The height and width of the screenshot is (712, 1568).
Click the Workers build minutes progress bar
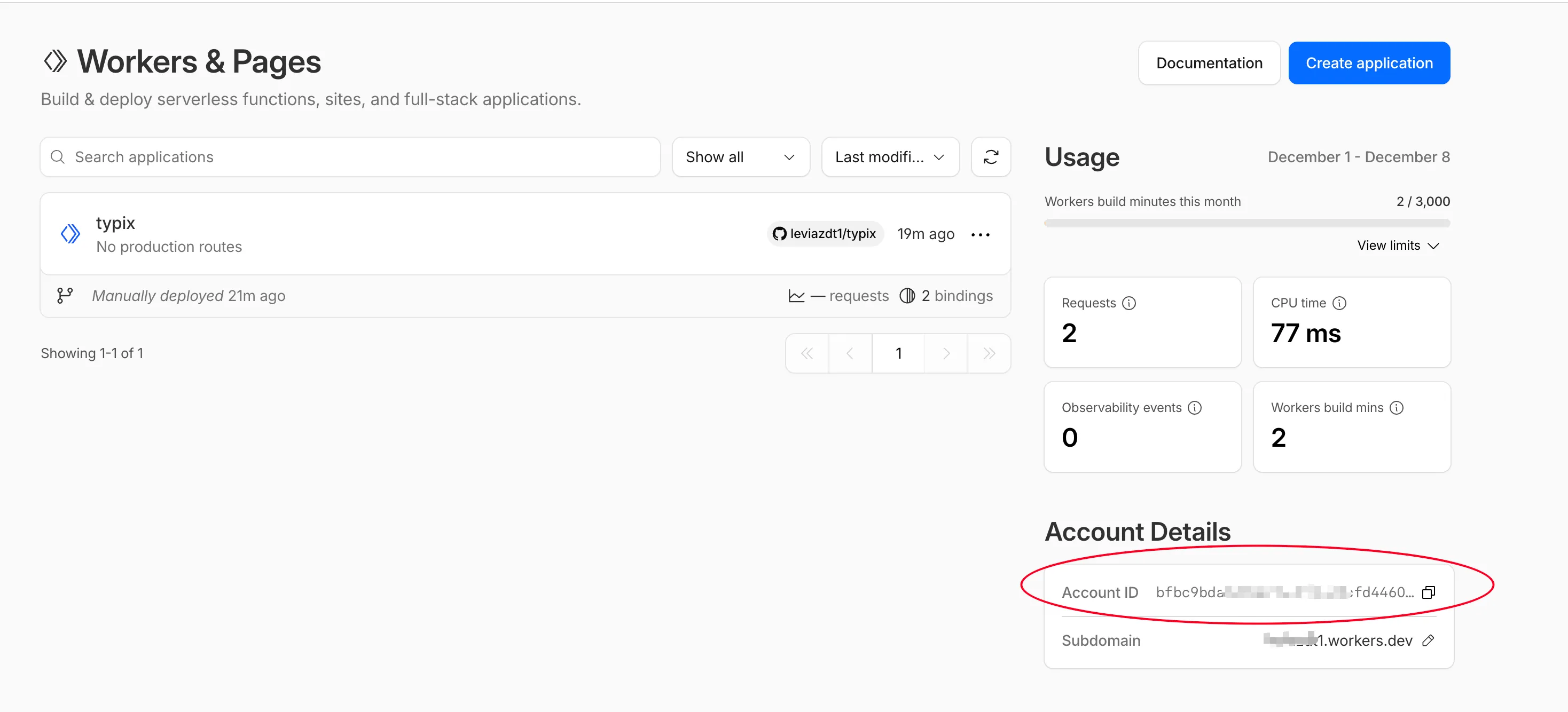tap(1246, 223)
